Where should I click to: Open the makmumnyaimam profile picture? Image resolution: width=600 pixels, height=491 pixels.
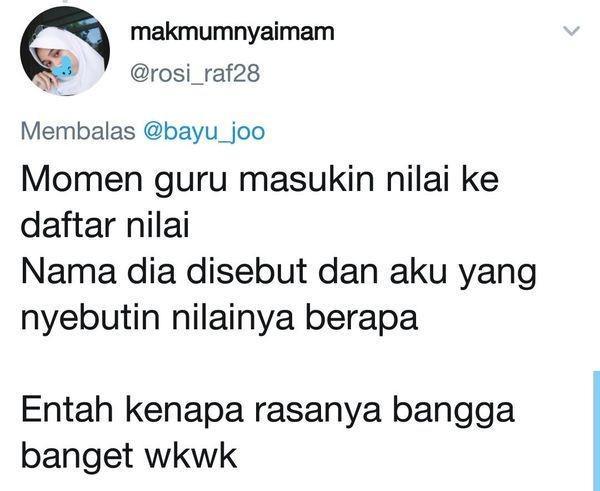(65, 51)
